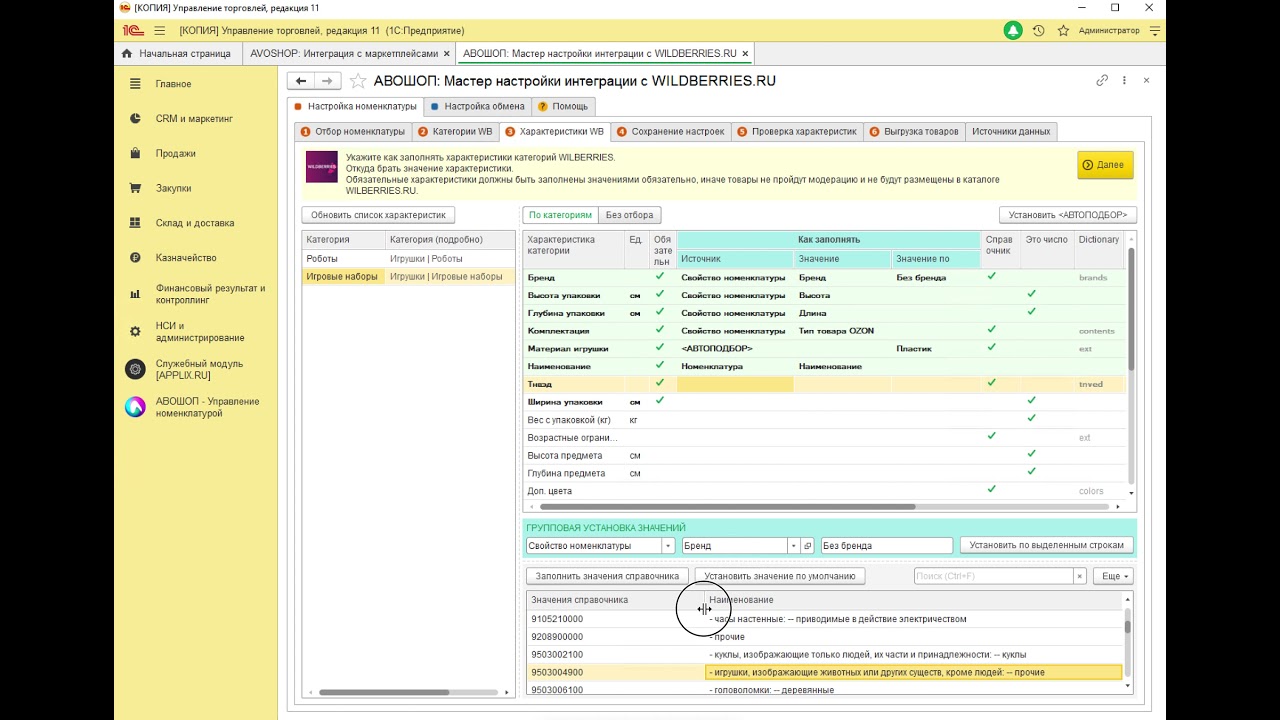Switch to the Настройка обмена tab

[477, 106]
